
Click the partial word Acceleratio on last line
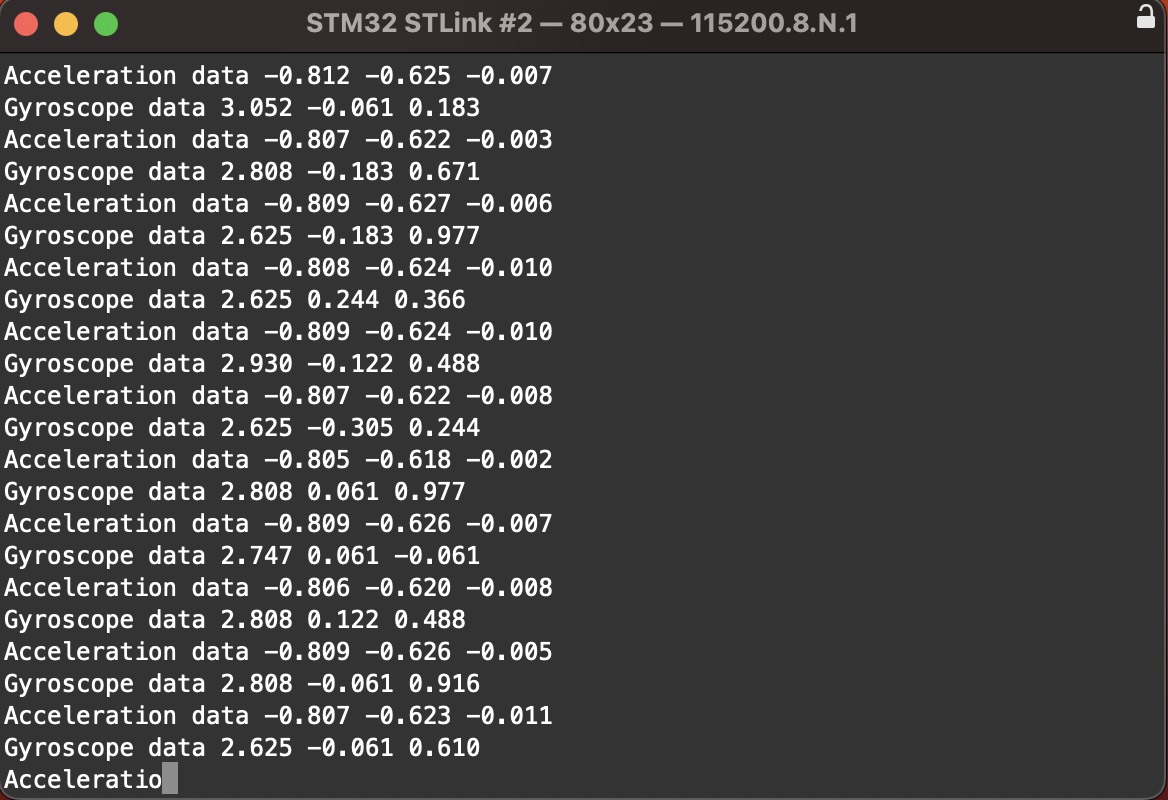click(83, 779)
